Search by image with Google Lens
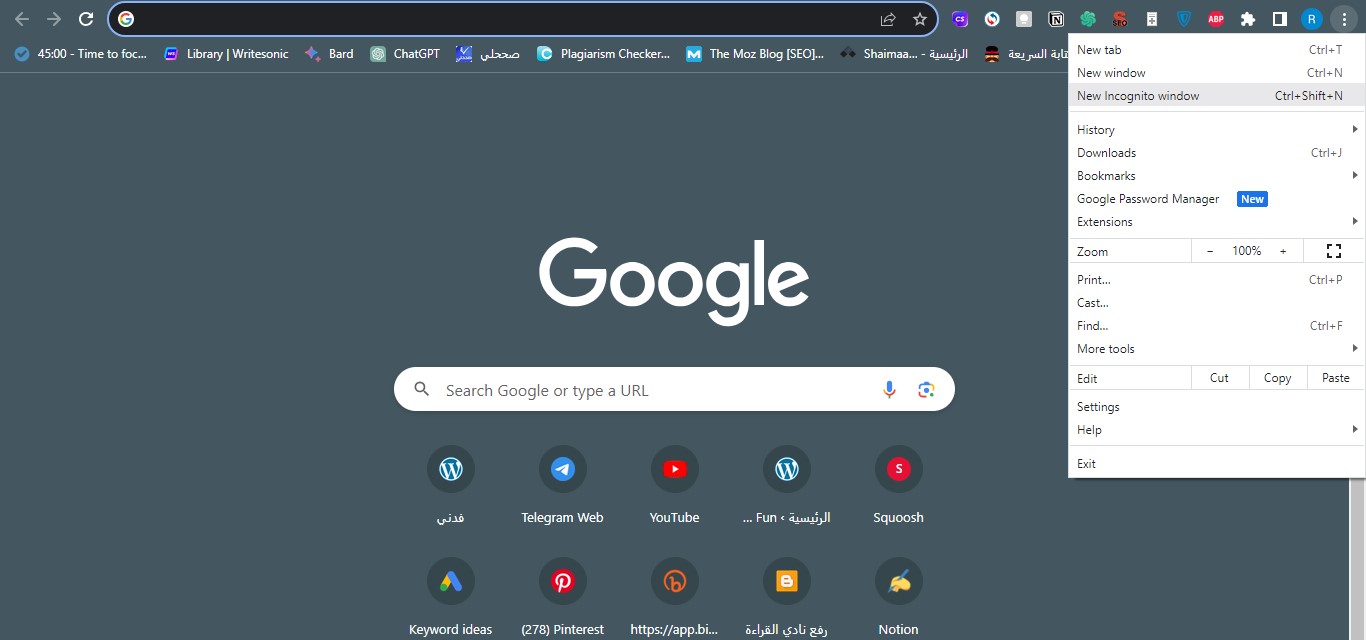Viewport: 1366px width, 640px height. [926, 390]
